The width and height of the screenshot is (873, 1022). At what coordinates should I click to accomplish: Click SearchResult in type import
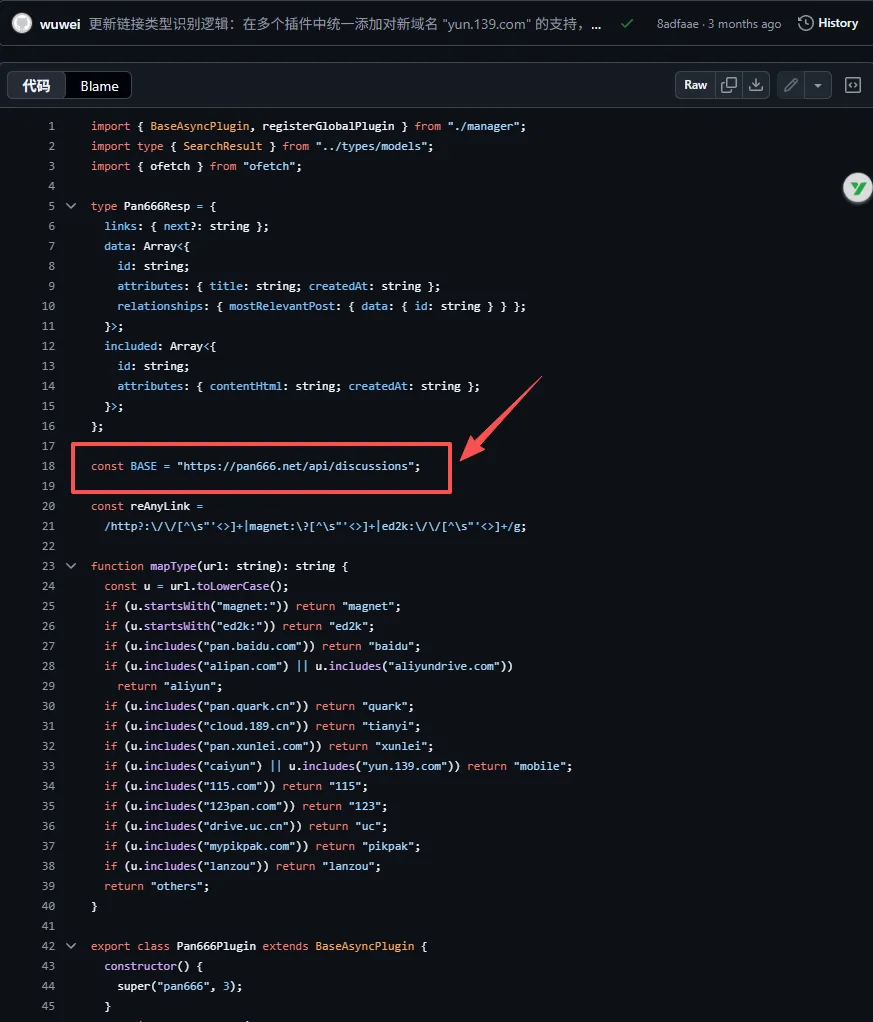(222, 146)
